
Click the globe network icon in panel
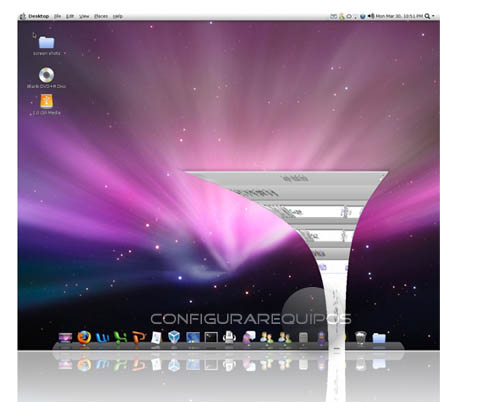tap(363, 16)
